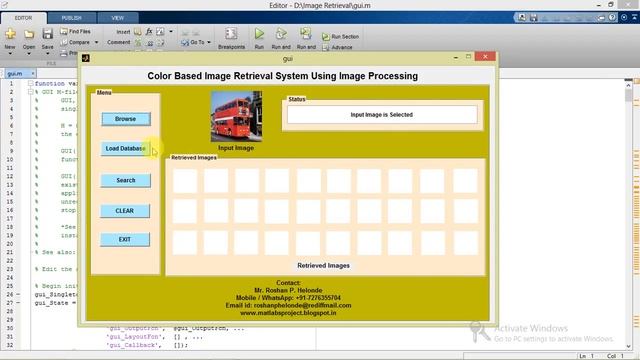640x360 pixels.
Task: Click the Load Database button
Action: click(x=126, y=149)
